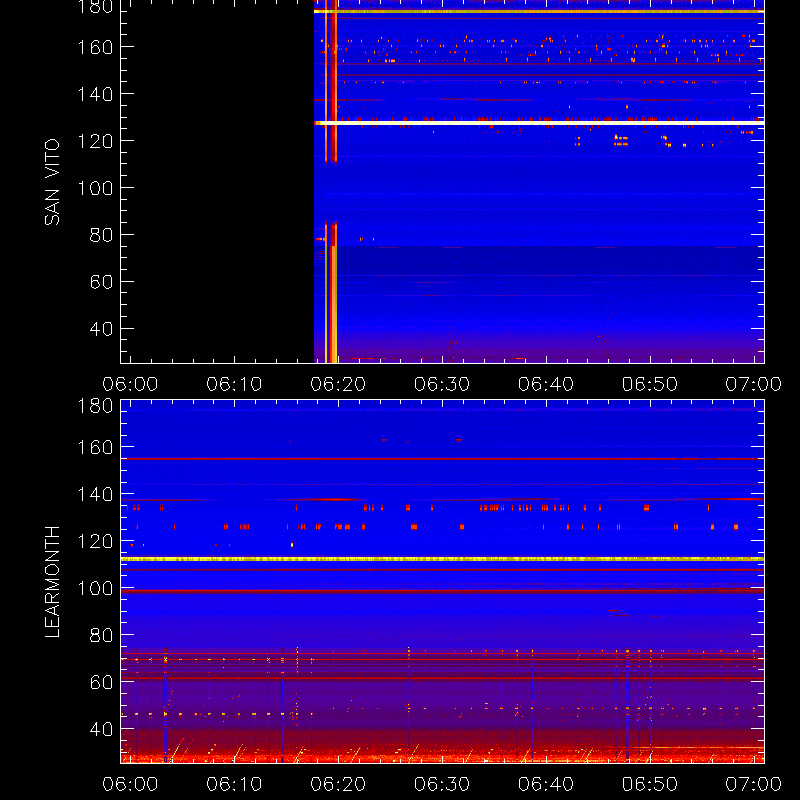Select the 80 tick label on San Vito axis
Image resolution: width=800 pixels, height=800 pixels.
click(101, 235)
